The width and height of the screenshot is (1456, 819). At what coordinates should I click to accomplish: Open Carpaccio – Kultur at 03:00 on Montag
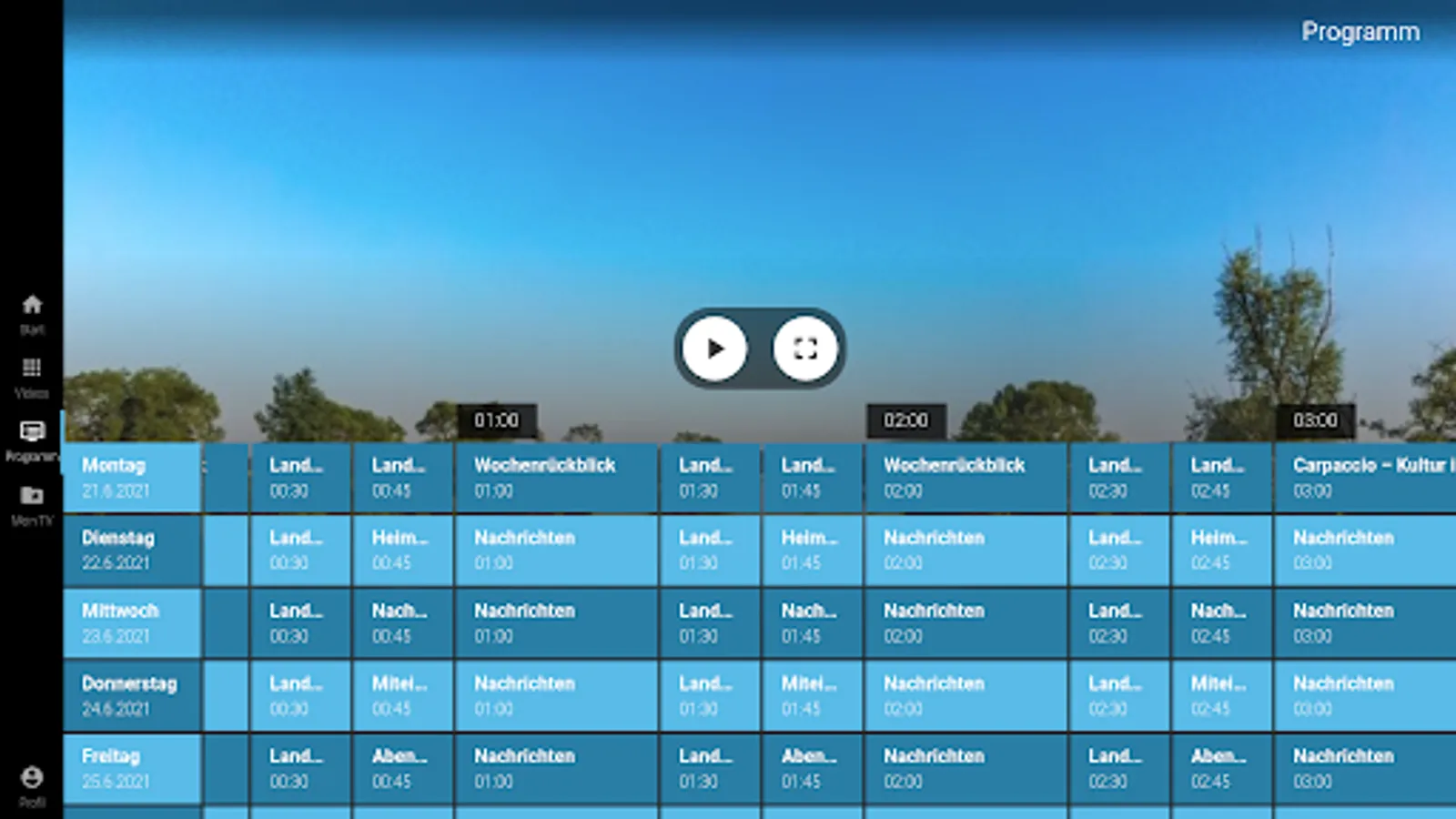click(x=1366, y=478)
